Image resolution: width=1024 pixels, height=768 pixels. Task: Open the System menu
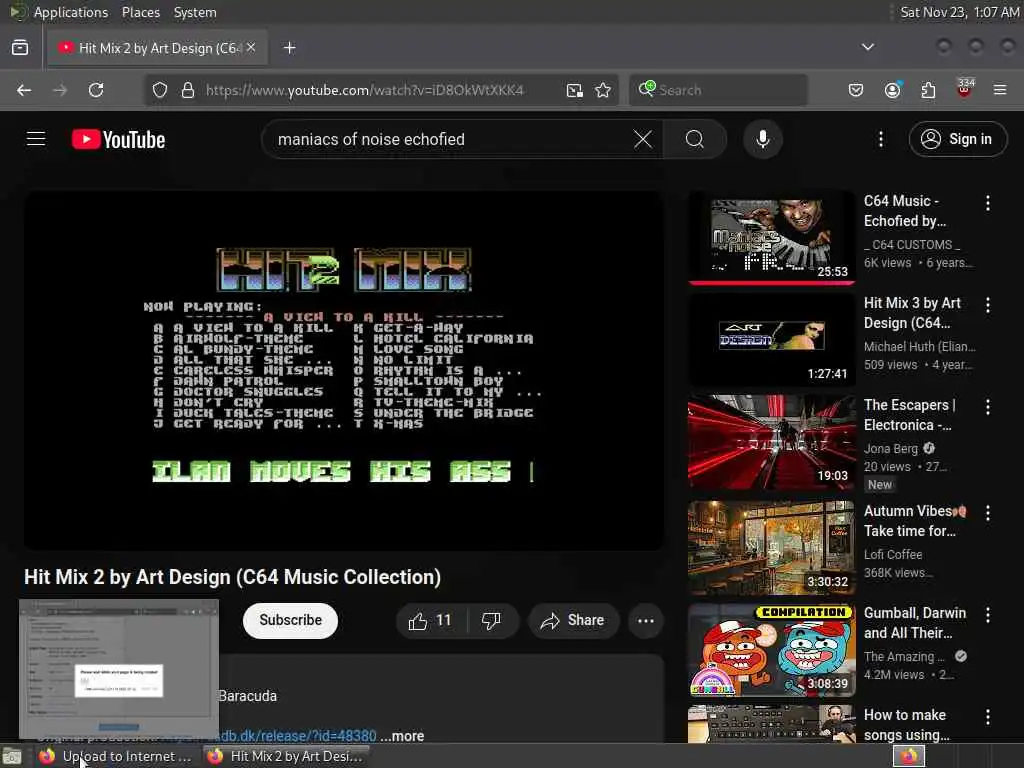[195, 12]
